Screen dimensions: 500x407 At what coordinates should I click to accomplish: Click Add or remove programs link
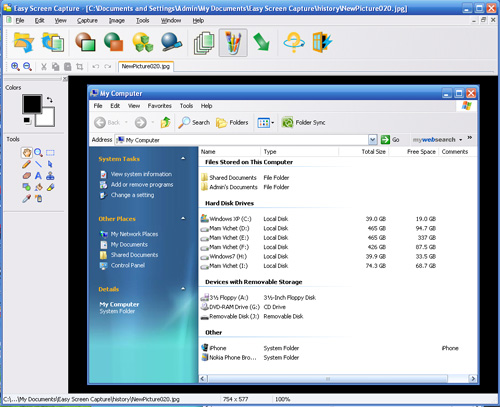(142, 184)
